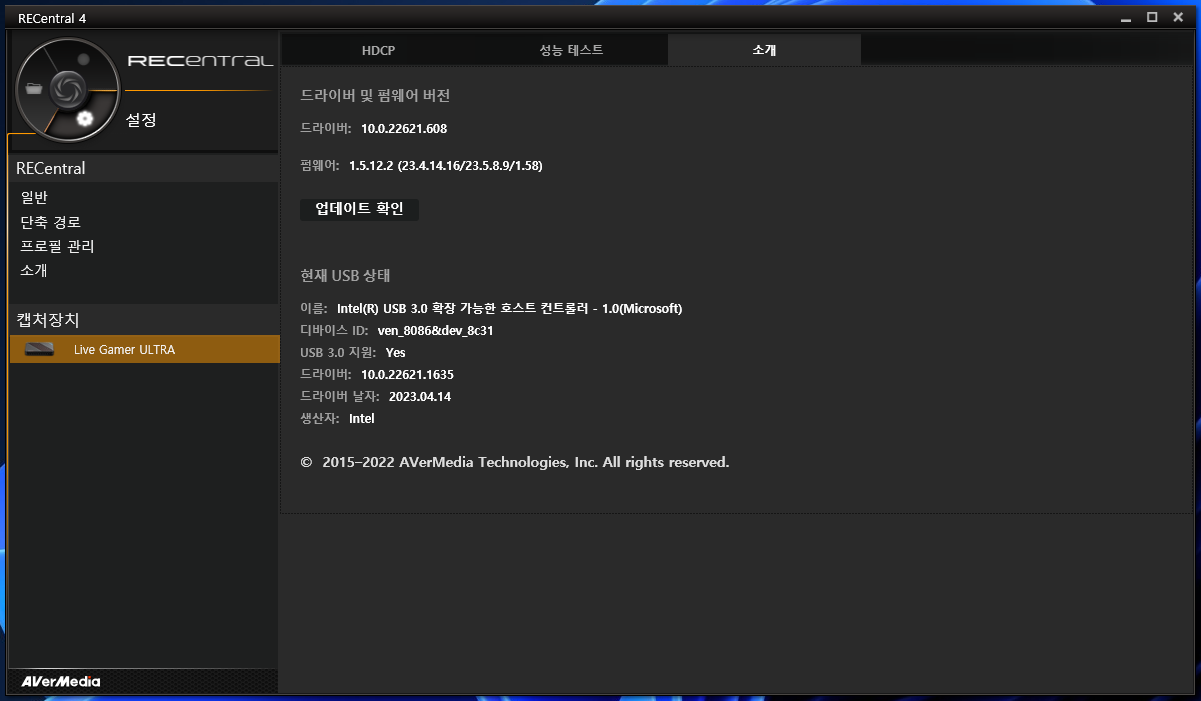Switch to the 성능 테스트 tab
Image resolution: width=1201 pixels, height=701 pixels.
[571, 50]
